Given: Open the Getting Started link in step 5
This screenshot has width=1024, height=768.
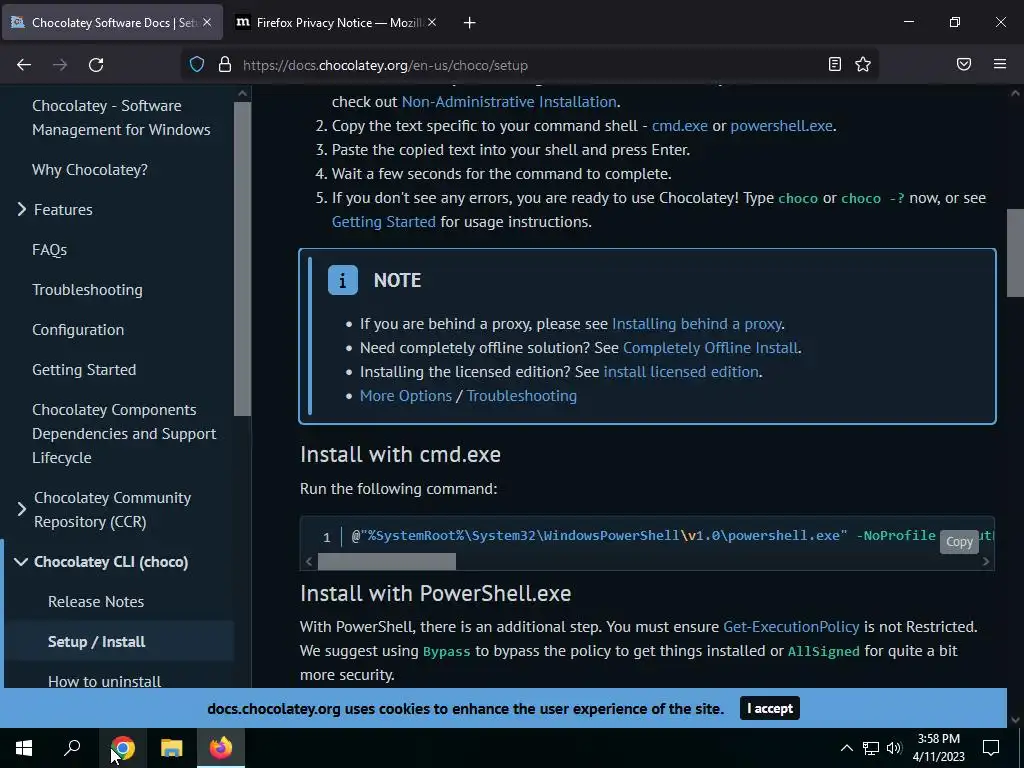Looking at the screenshot, I should tap(383, 222).
